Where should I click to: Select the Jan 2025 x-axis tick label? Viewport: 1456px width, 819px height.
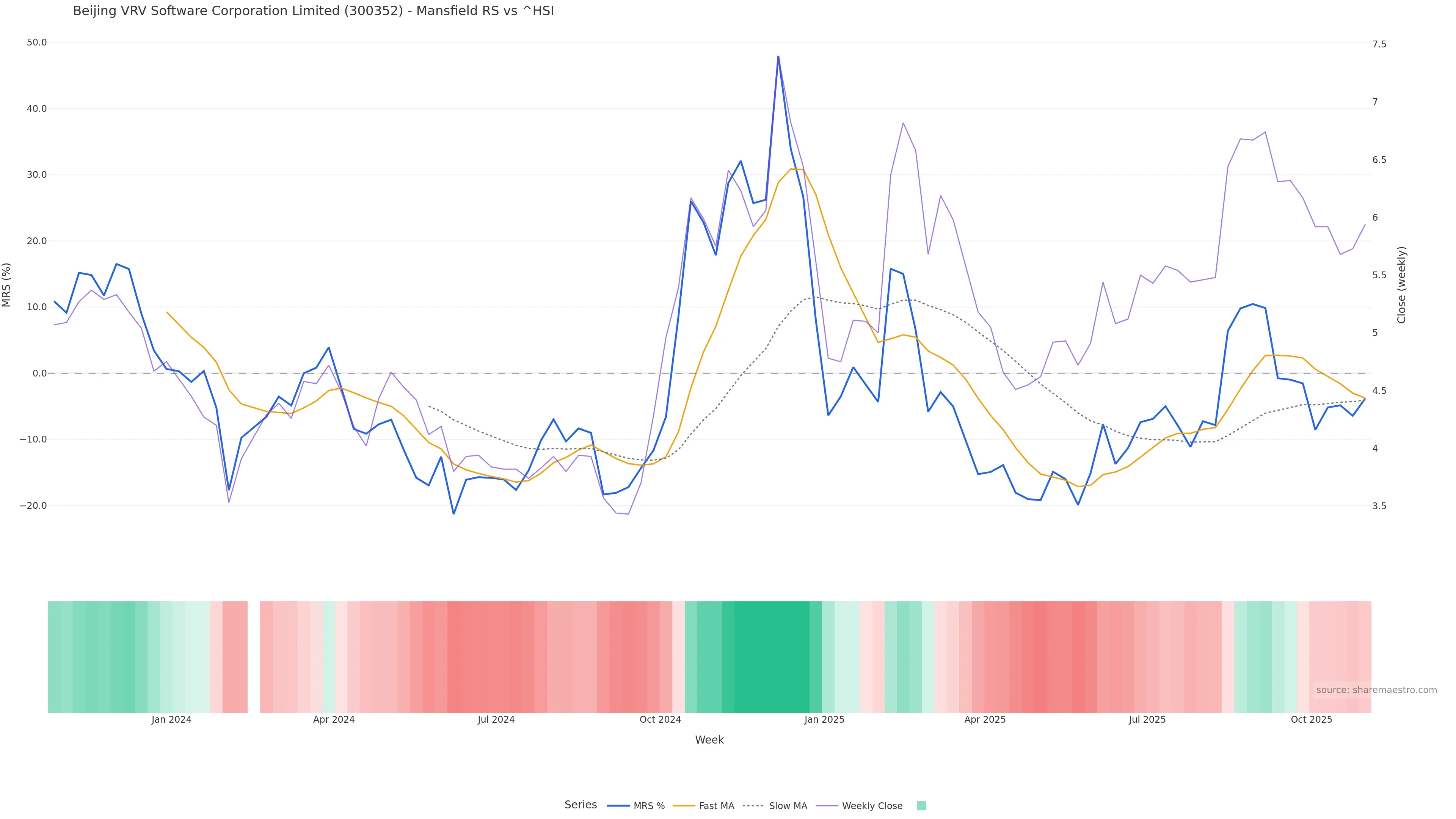click(824, 720)
